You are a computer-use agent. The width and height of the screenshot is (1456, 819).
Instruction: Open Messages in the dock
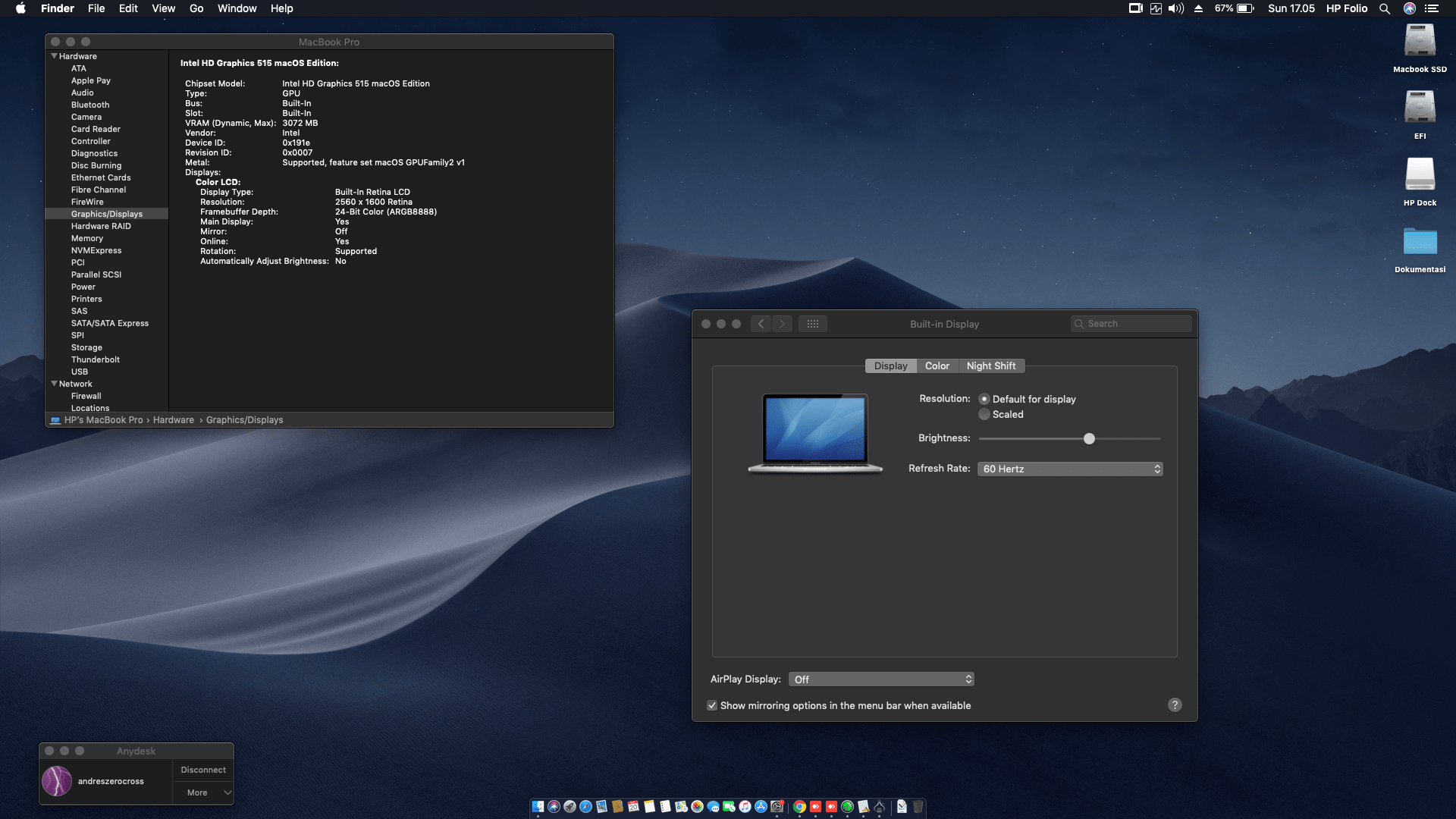click(713, 806)
